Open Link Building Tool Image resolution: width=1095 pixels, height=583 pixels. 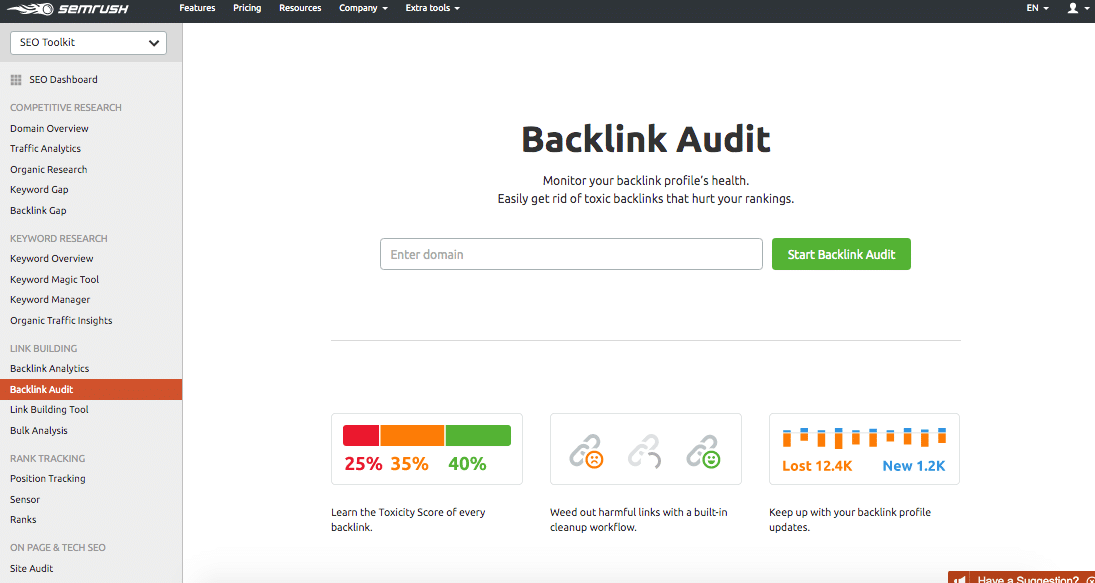(x=49, y=410)
